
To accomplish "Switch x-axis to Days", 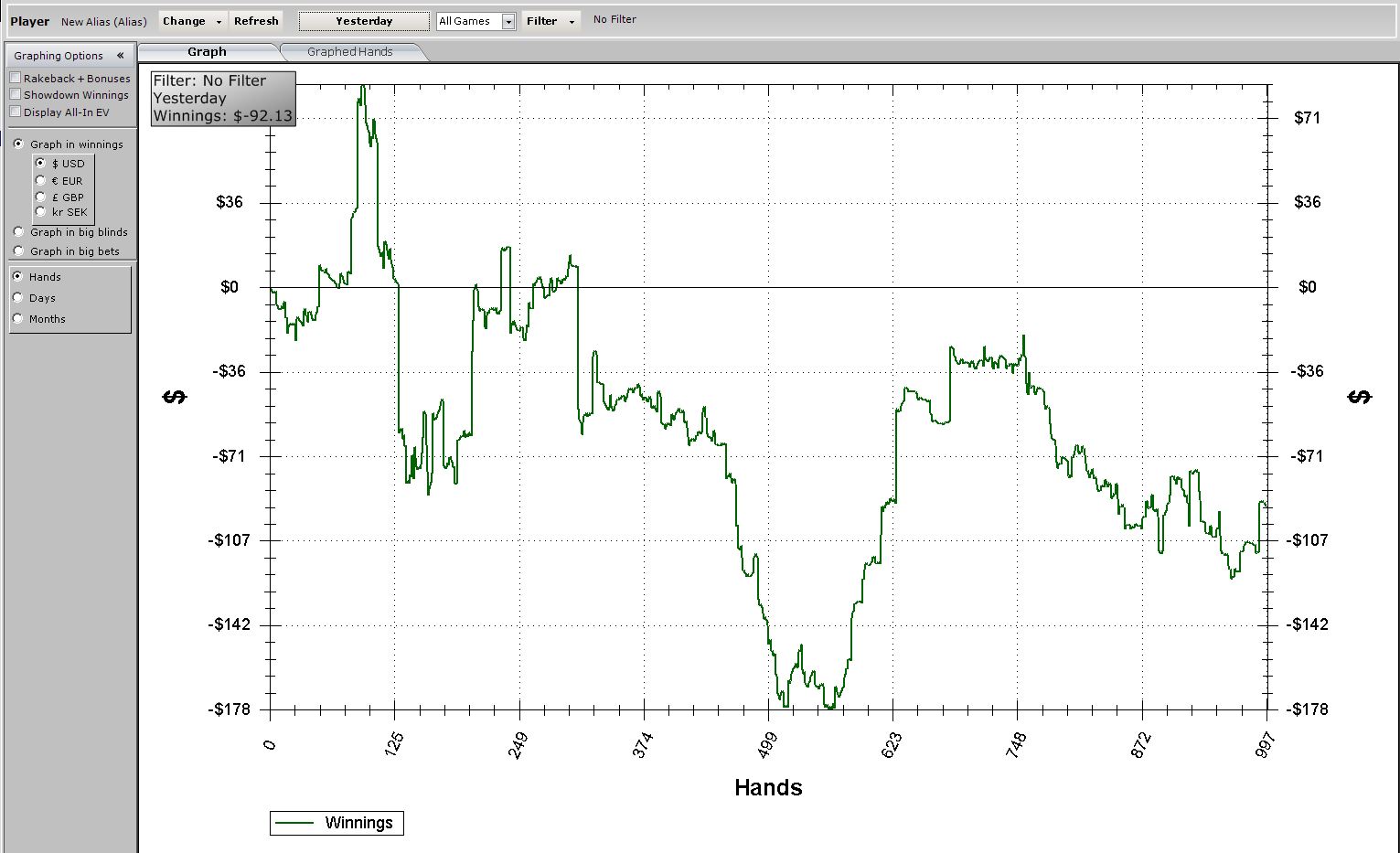I will click(x=18, y=298).
